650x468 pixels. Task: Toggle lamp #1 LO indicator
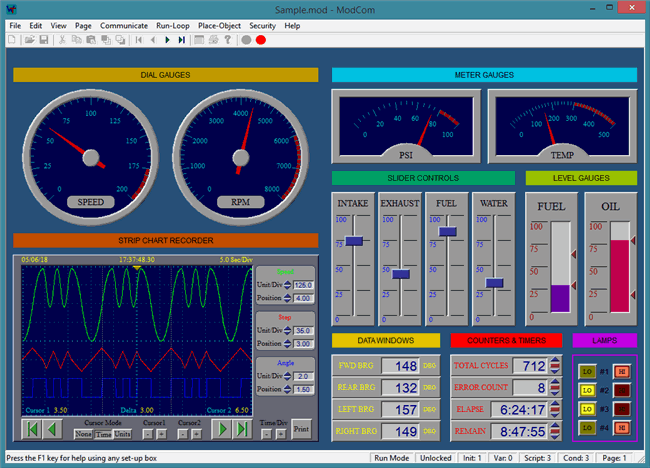click(587, 373)
